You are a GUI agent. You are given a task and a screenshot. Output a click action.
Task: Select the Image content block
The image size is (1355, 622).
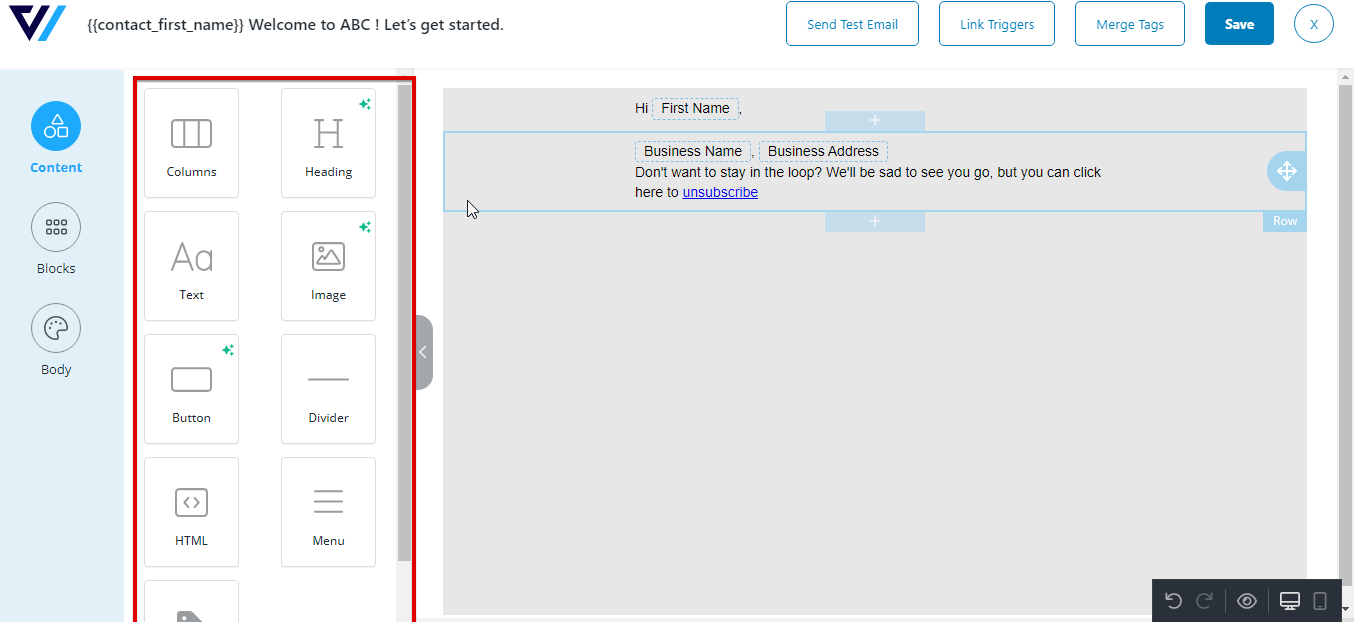pyautogui.click(x=328, y=266)
